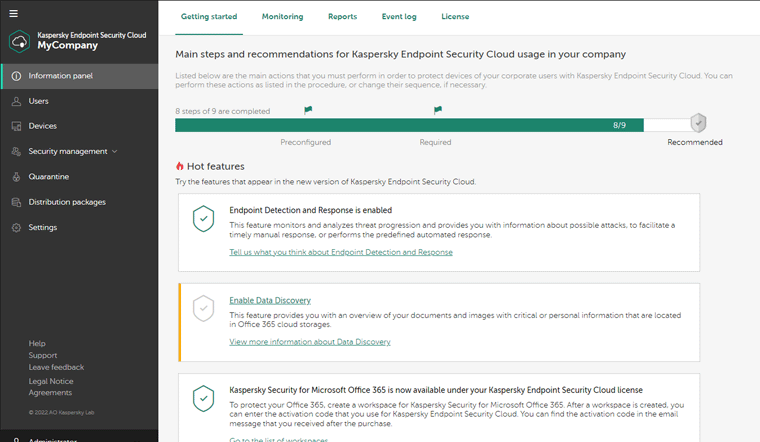Open the Legal Notice link
Image resolution: width=760 pixels, height=442 pixels.
click(x=51, y=381)
